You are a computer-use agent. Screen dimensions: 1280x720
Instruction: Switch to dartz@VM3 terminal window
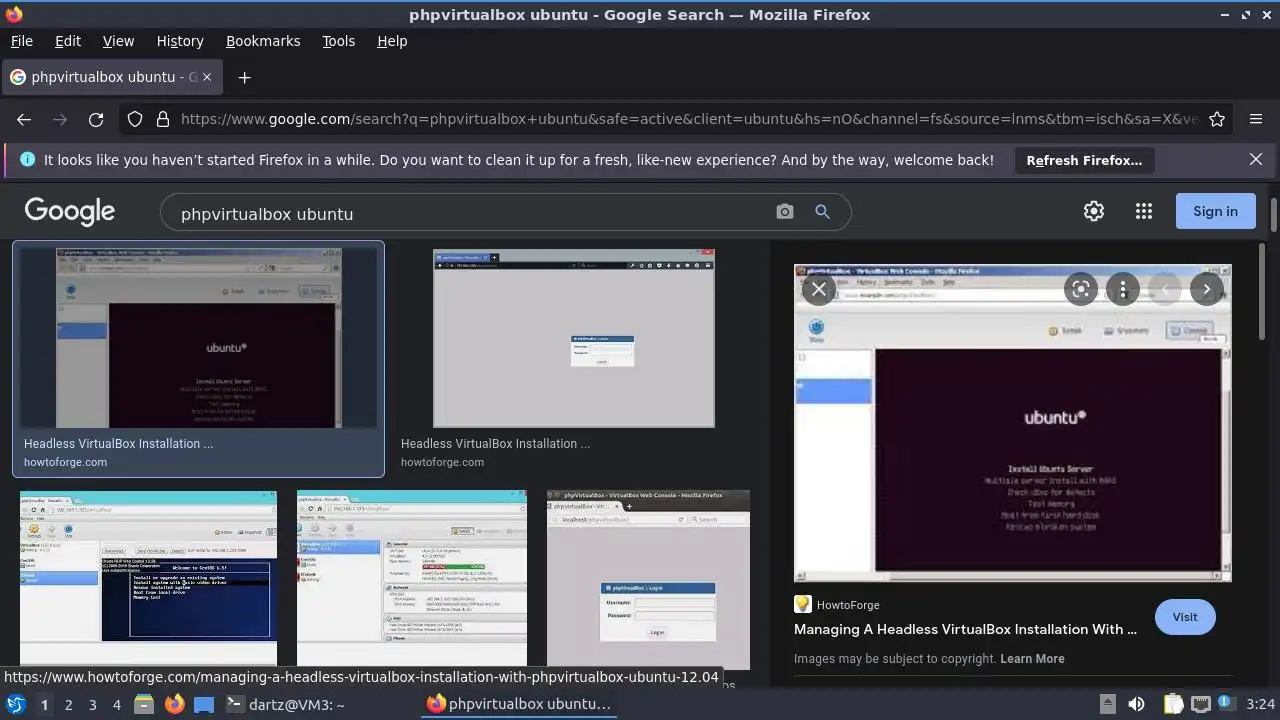click(285, 704)
